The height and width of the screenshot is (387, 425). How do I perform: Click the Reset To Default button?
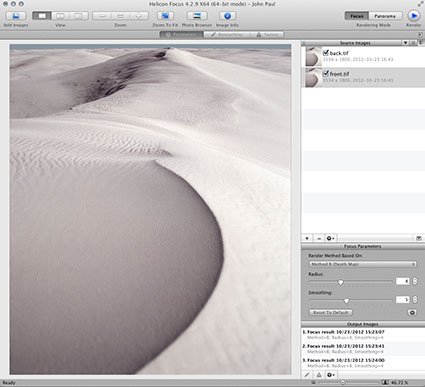click(x=331, y=313)
